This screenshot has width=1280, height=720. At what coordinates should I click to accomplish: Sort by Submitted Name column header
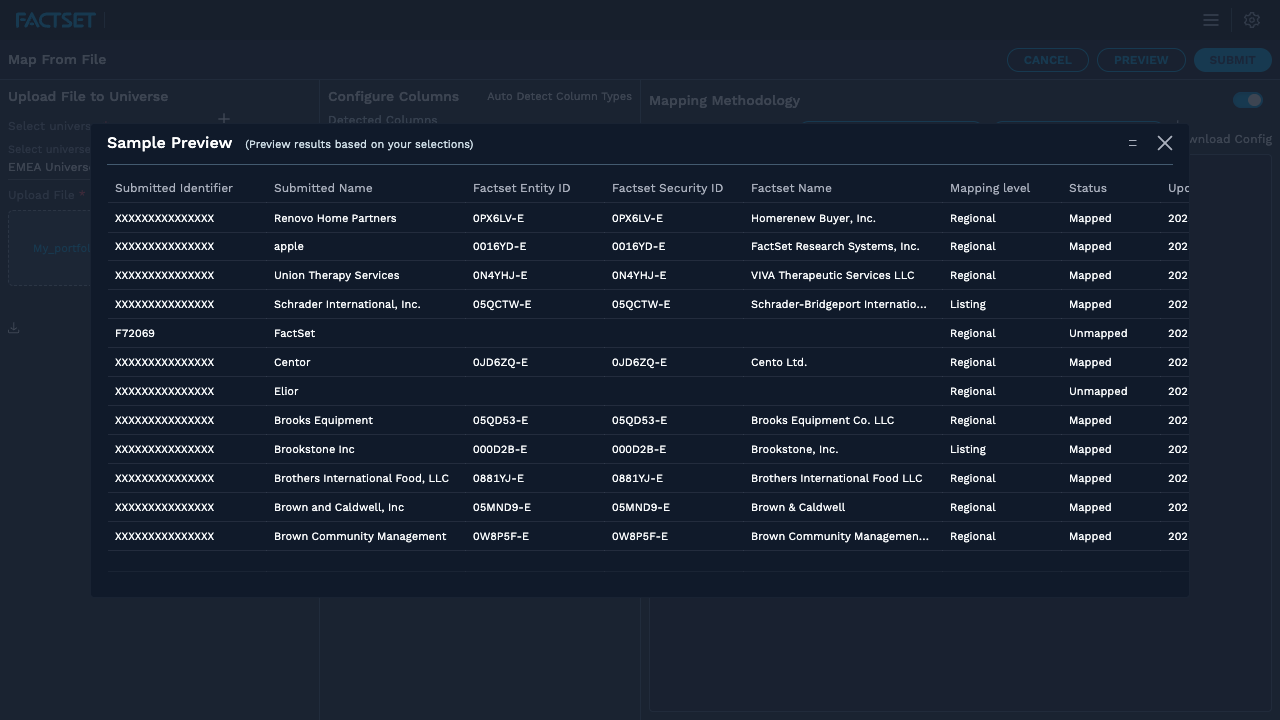coord(323,188)
